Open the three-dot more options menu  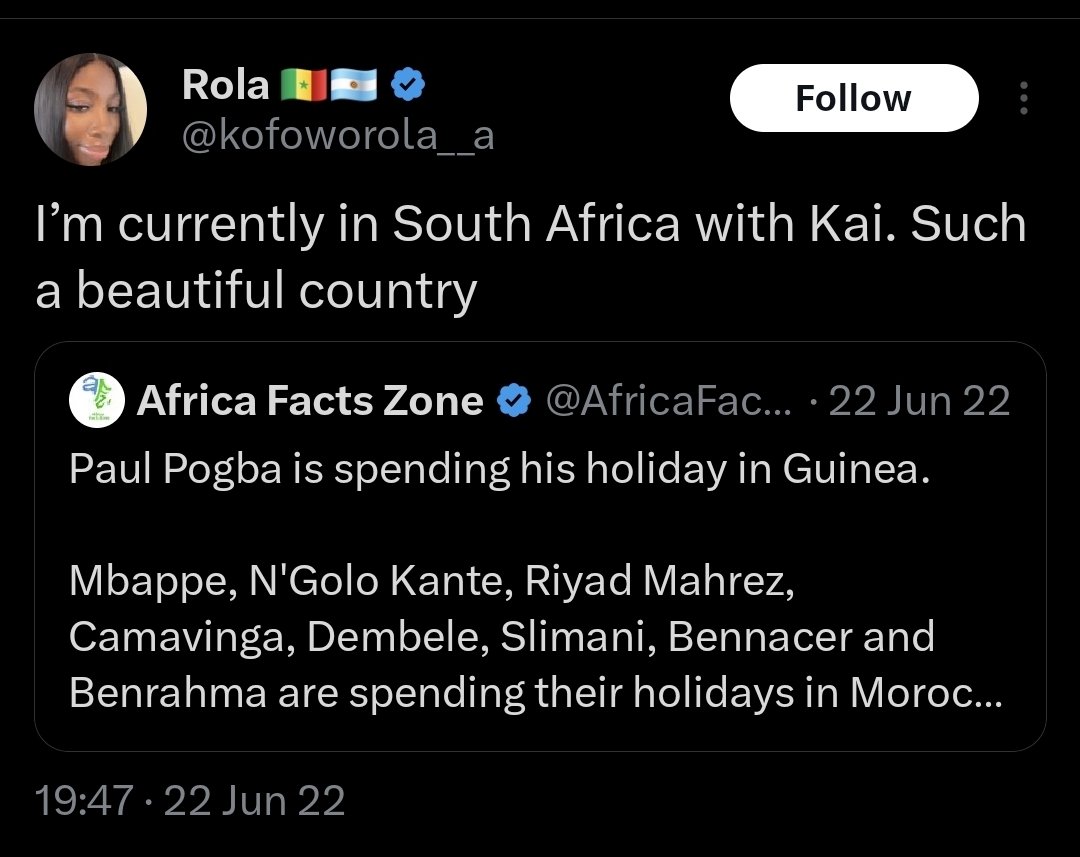1024,98
